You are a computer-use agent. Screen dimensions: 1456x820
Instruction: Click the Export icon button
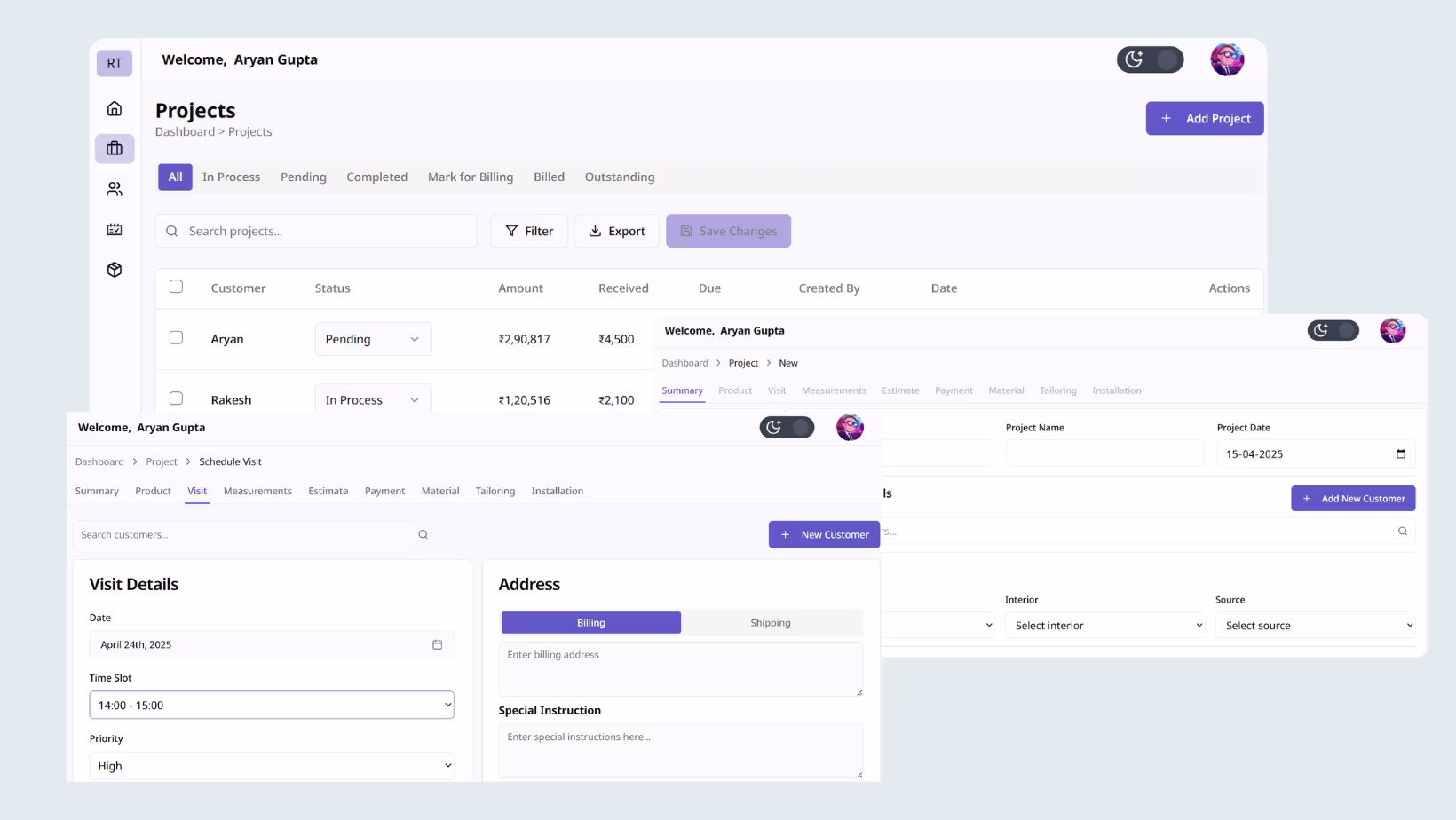[596, 231]
